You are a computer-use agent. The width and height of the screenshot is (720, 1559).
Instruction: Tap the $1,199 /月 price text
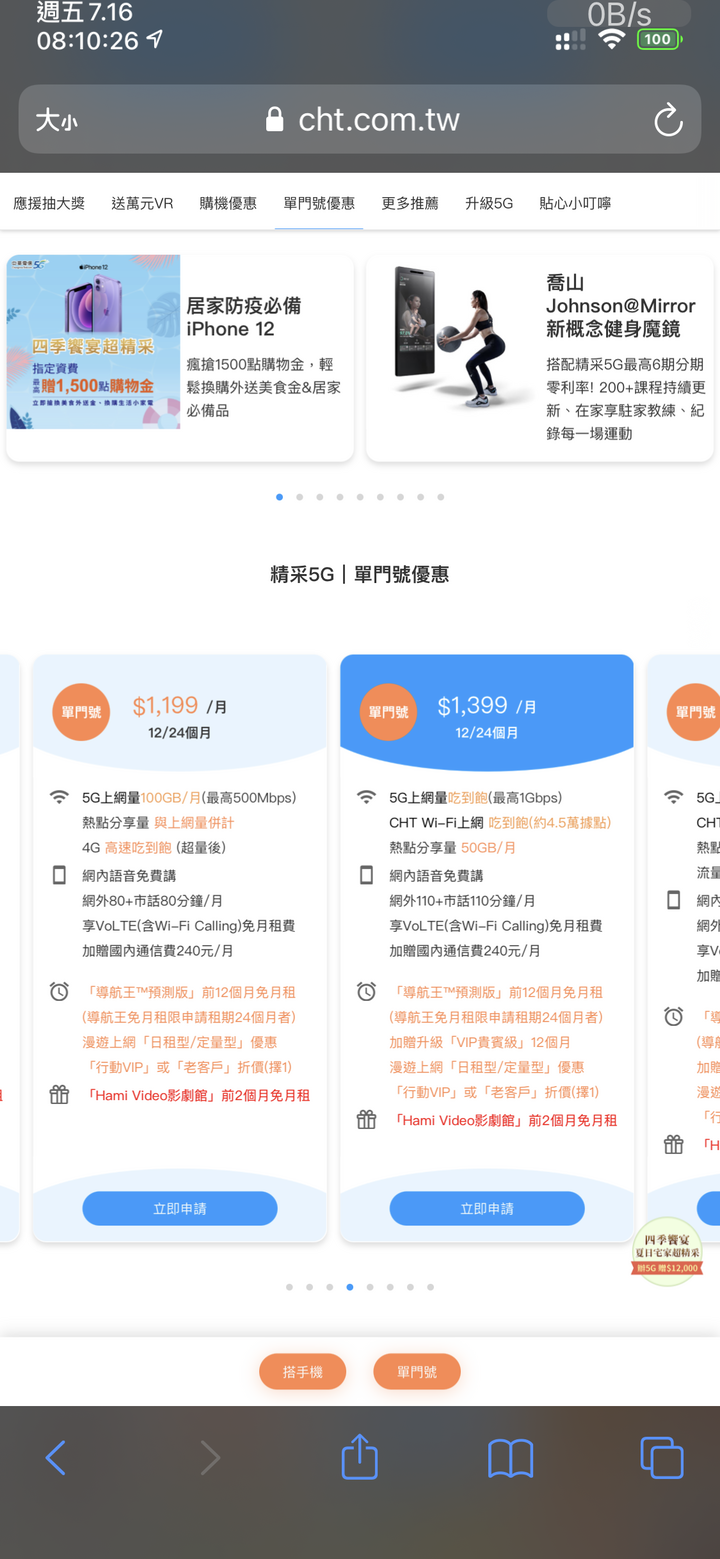[x=180, y=706]
